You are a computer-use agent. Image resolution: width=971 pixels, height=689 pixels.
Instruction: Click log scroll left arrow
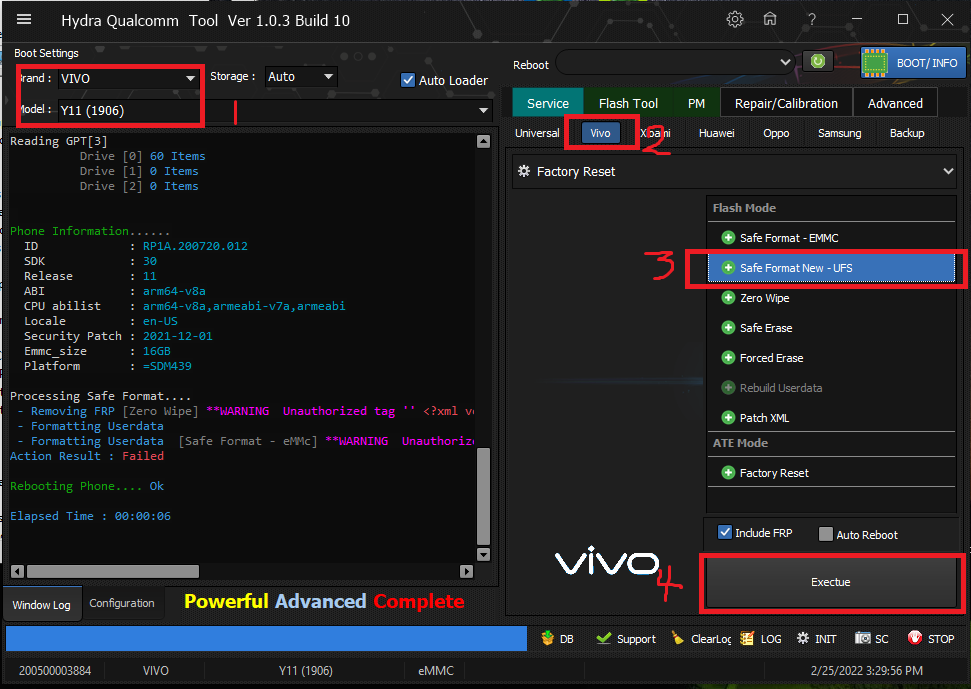tap(17, 571)
